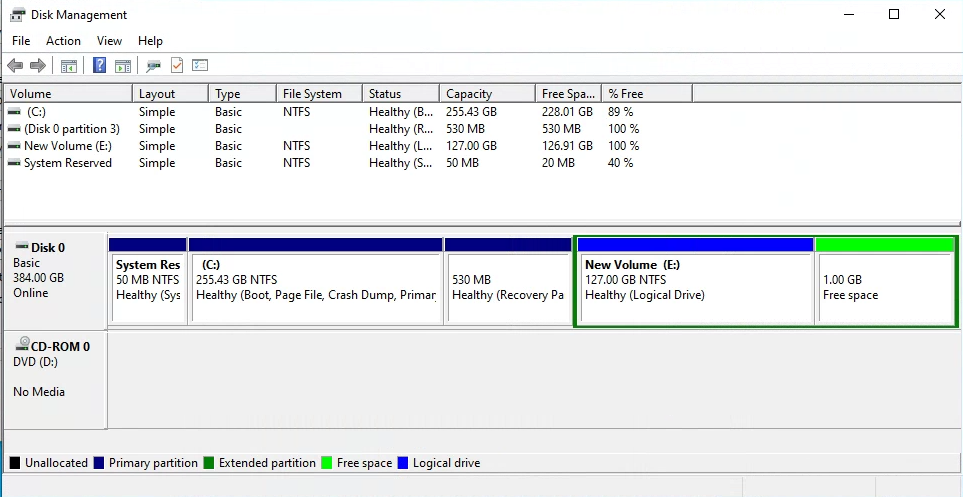Click the Properties checkmark sheet icon
The width and height of the screenshot is (963, 497).
coord(177,66)
